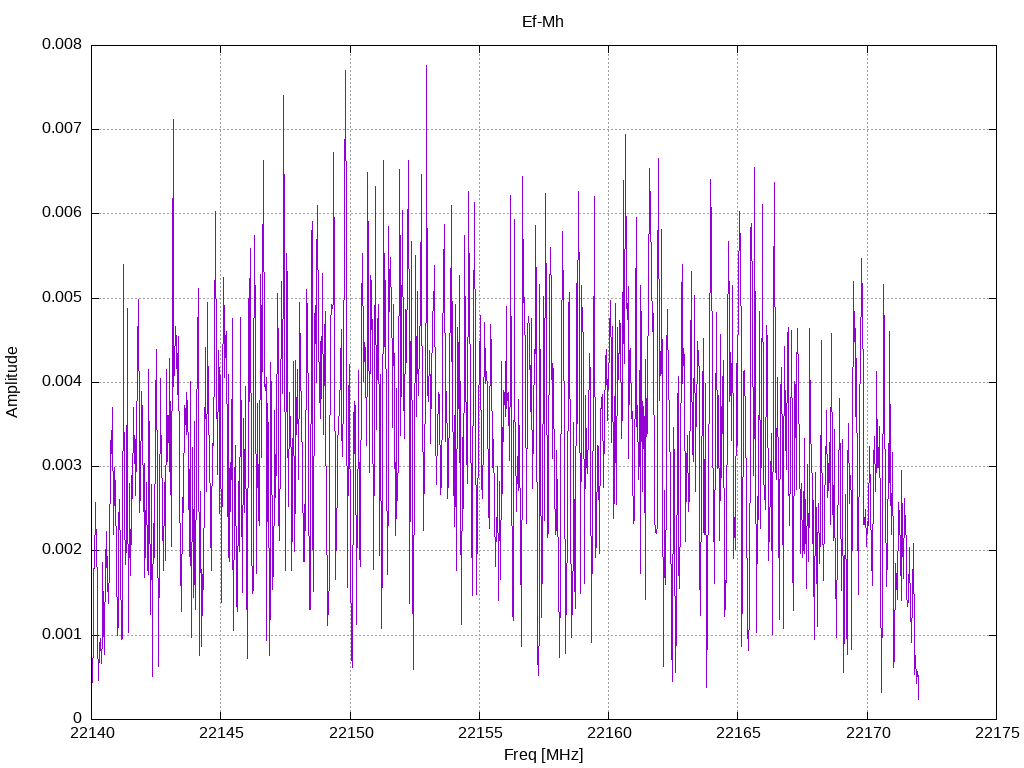Viewport: 1024px width, 768px height.
Task: Click y-axis value 0.006
Action: pos(62,213)
